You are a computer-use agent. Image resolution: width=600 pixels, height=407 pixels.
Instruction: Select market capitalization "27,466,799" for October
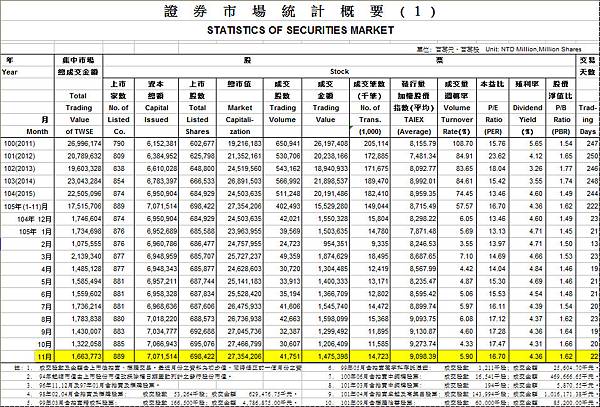[244, 344]
